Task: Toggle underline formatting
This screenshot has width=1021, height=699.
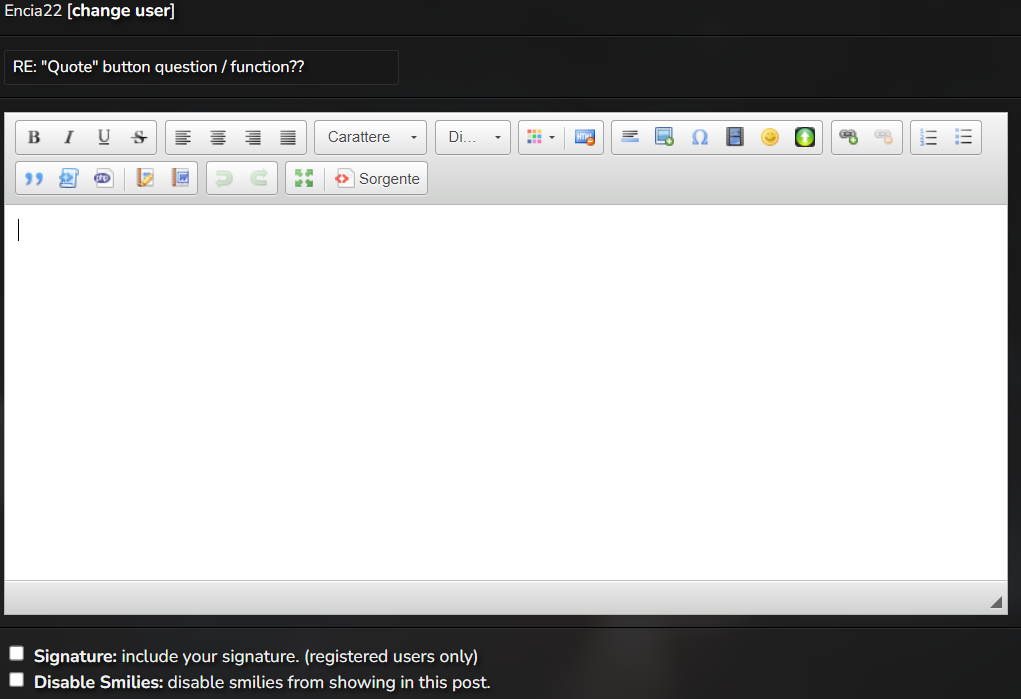Action: (104, 137)
